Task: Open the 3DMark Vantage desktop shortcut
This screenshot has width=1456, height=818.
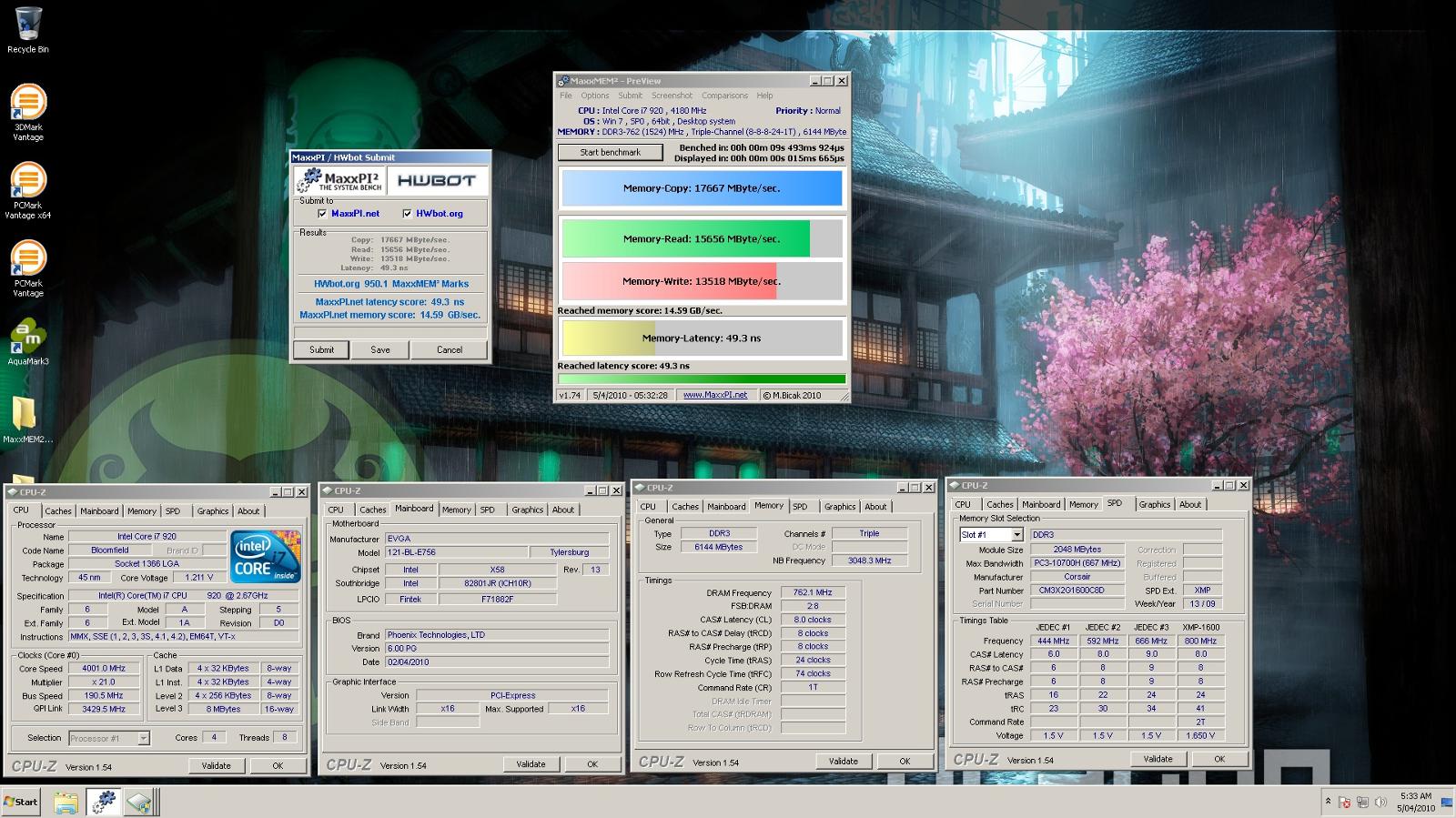Action: point(27,113)
